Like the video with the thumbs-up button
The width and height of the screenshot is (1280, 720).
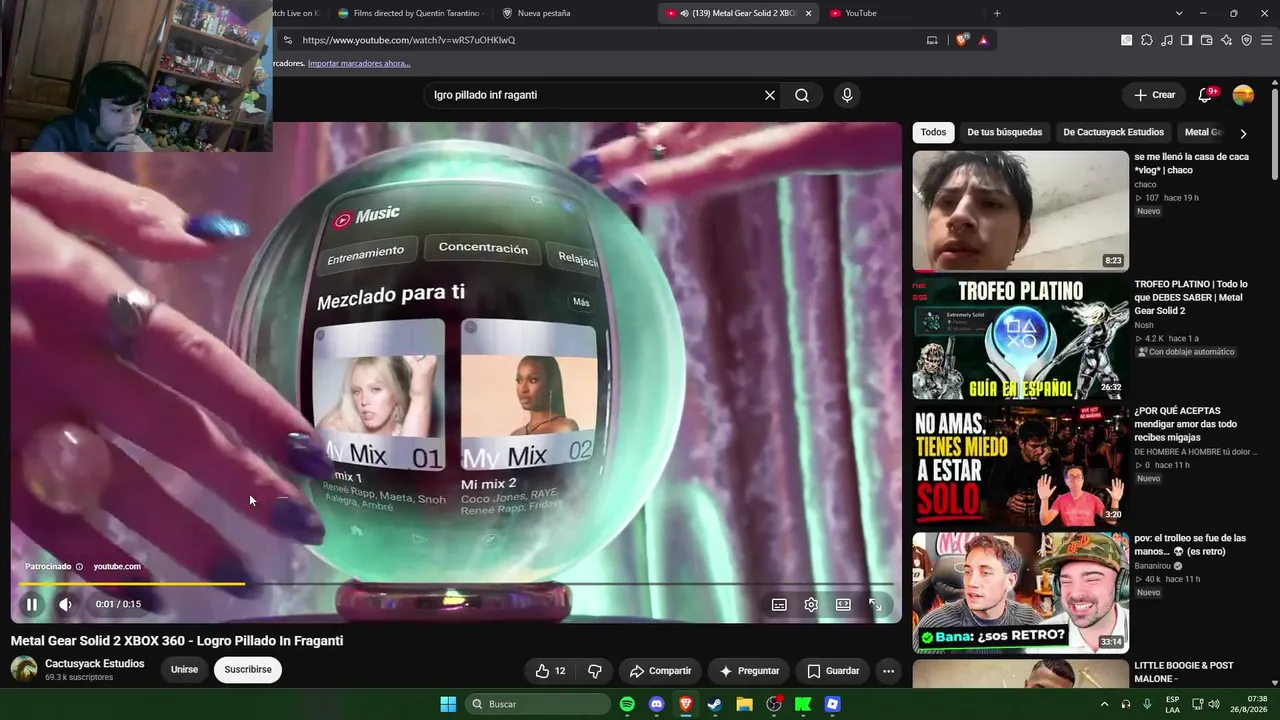coord(551,671)
